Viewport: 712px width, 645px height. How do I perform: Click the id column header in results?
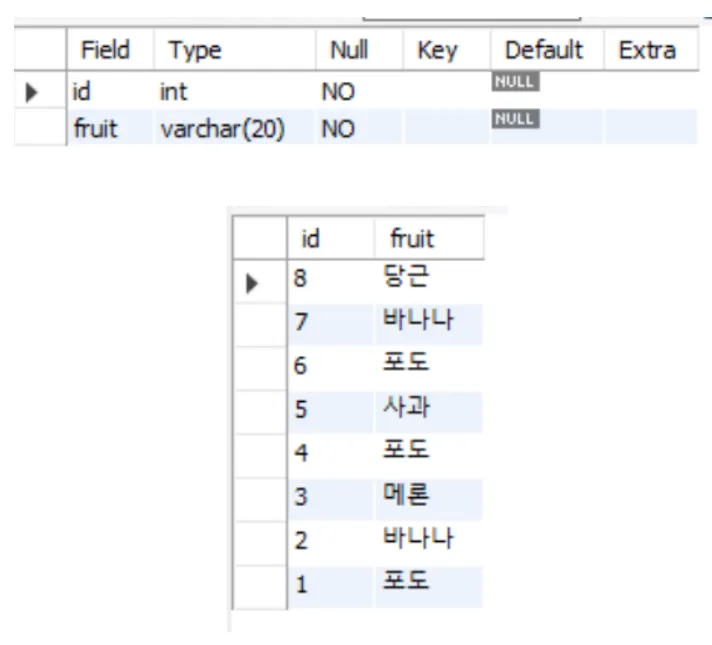(x=331, y=238)
